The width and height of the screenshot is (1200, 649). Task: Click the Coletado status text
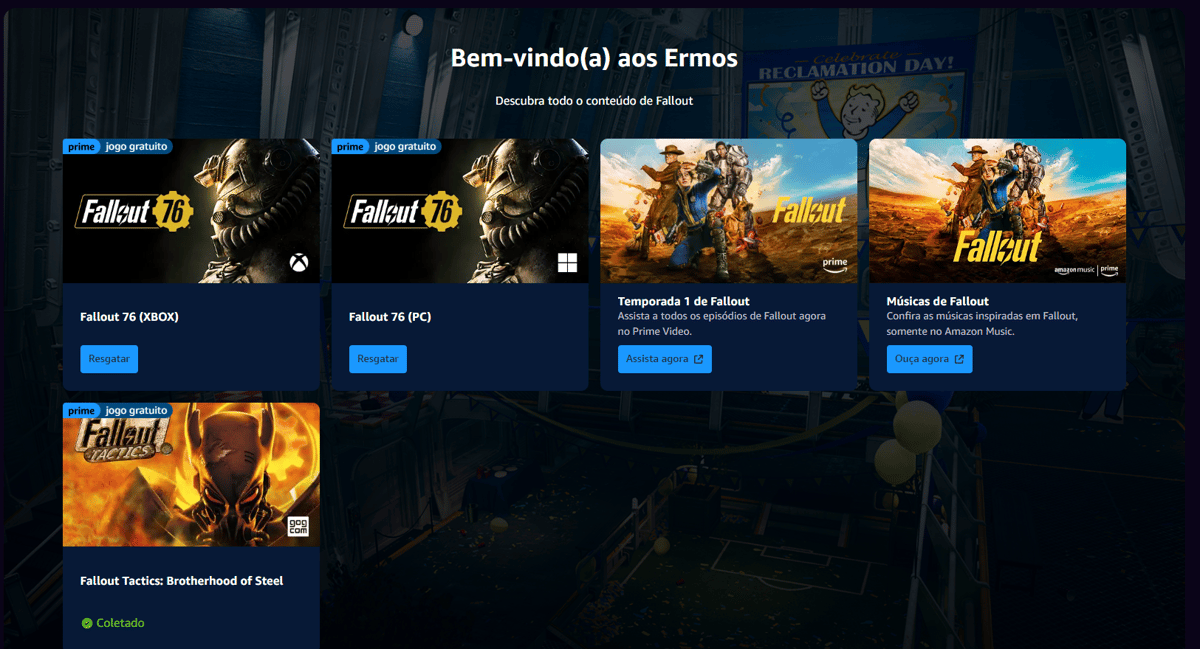pyautogui.click(x=120, y=623)
